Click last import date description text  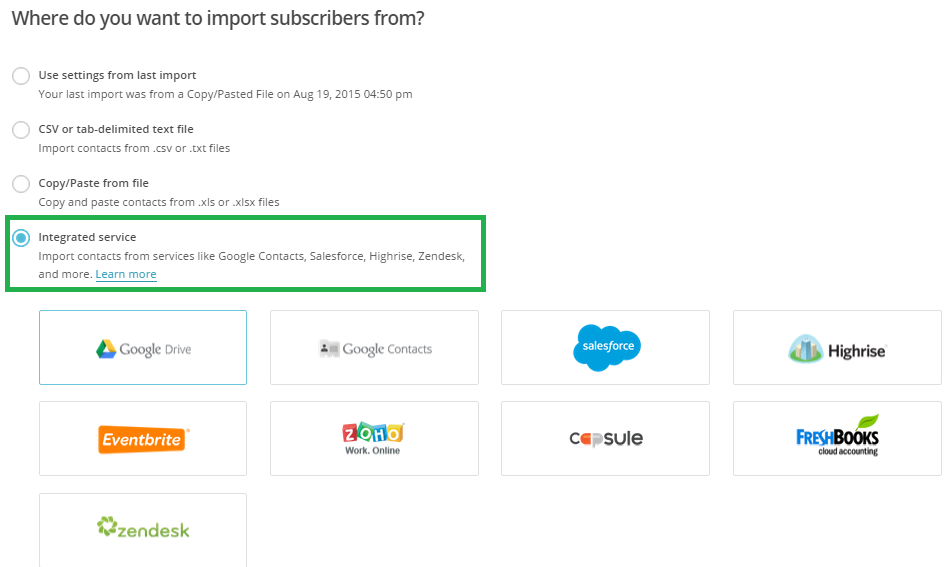point(225,94)
